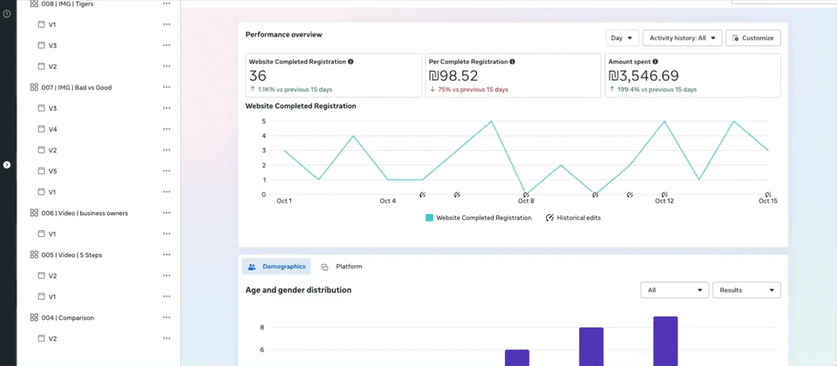
Task: Click info icon next to Amount spent
Action: pos(655,62)
